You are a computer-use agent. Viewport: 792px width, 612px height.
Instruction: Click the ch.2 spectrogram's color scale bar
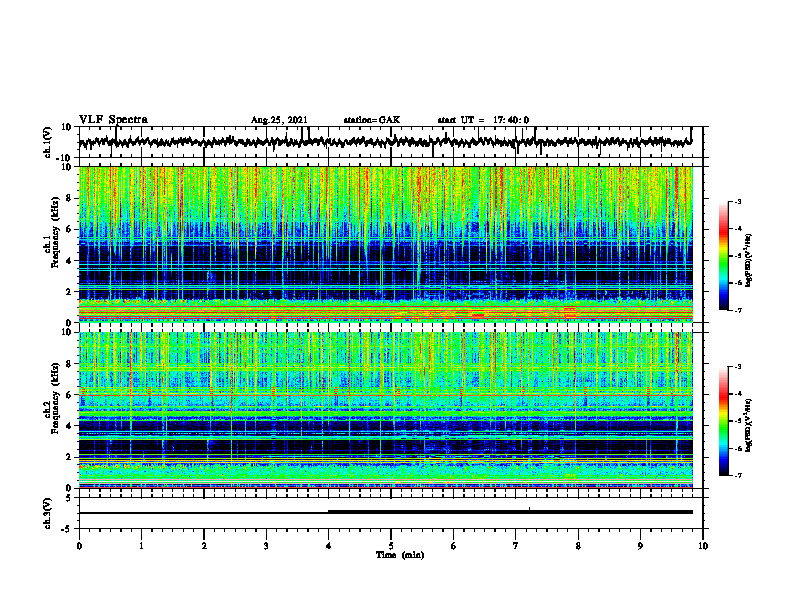click(723, 421)
